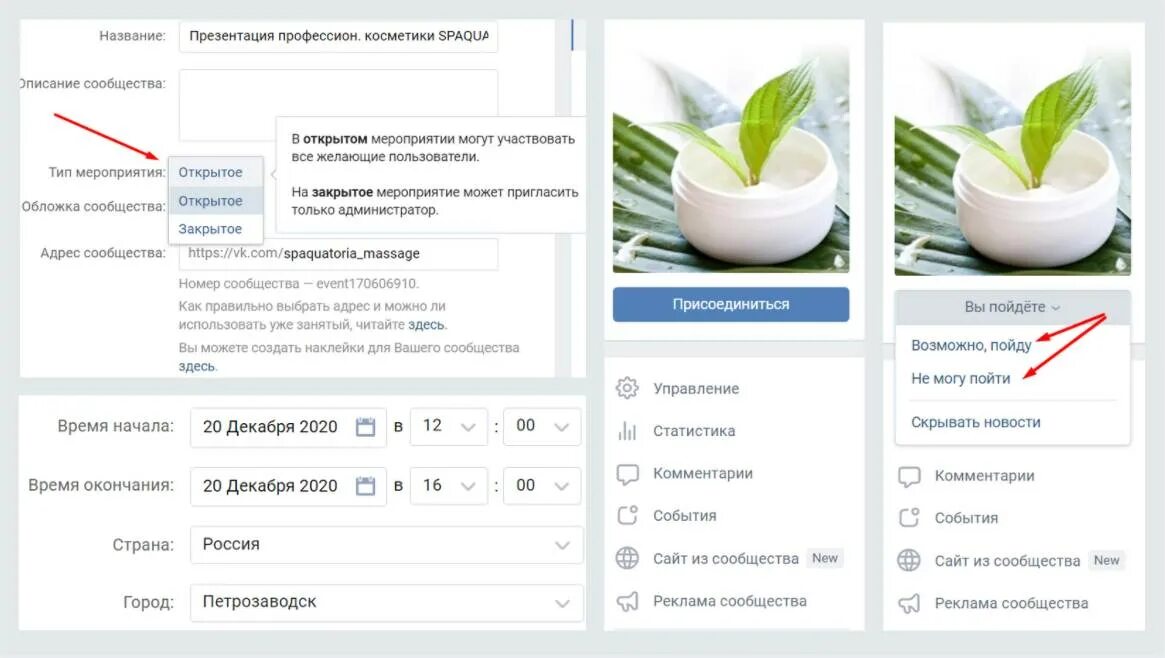This screenshot has height=658, width=1165.
Task: Select Закрытое event type option
Action: click(210, 229)
